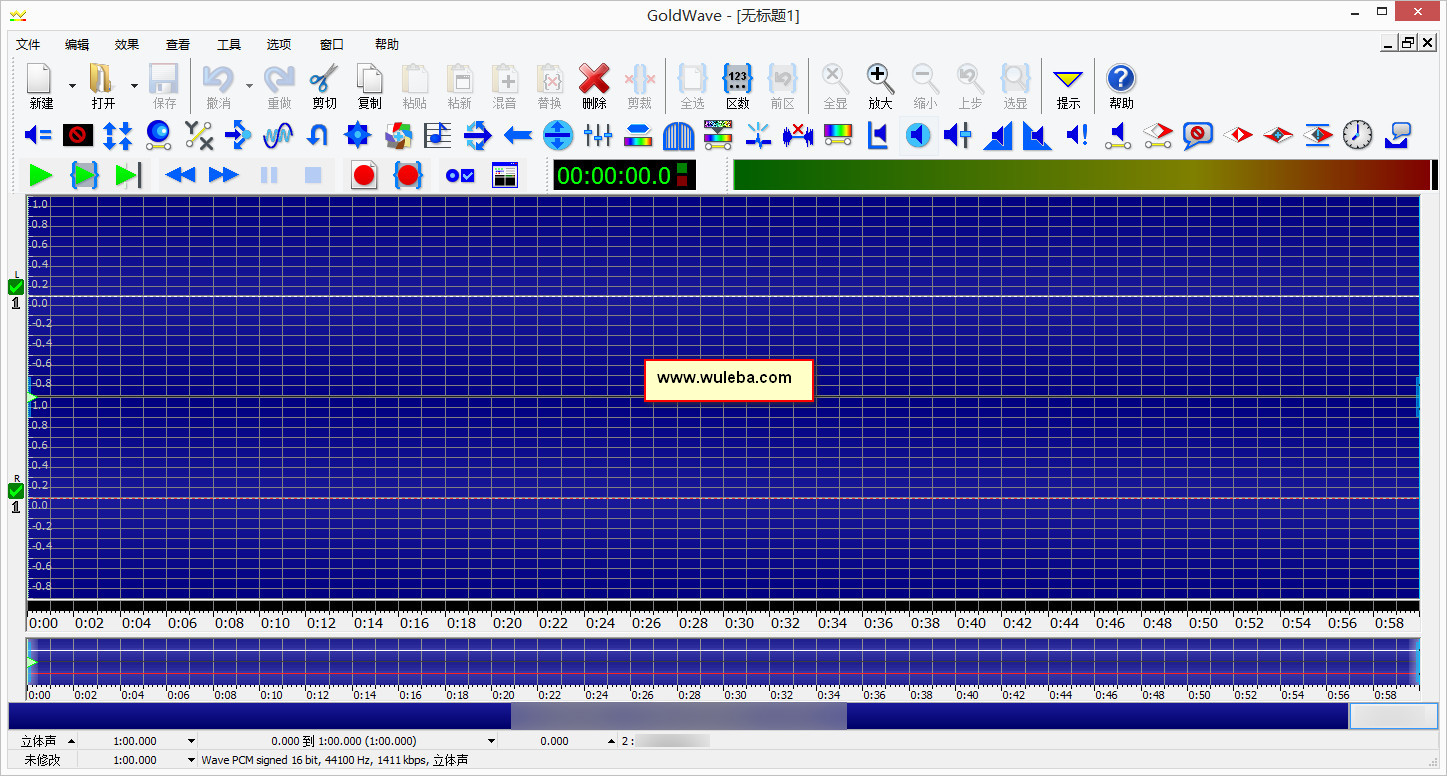Click the 00:00:00.0 time display

614,176
